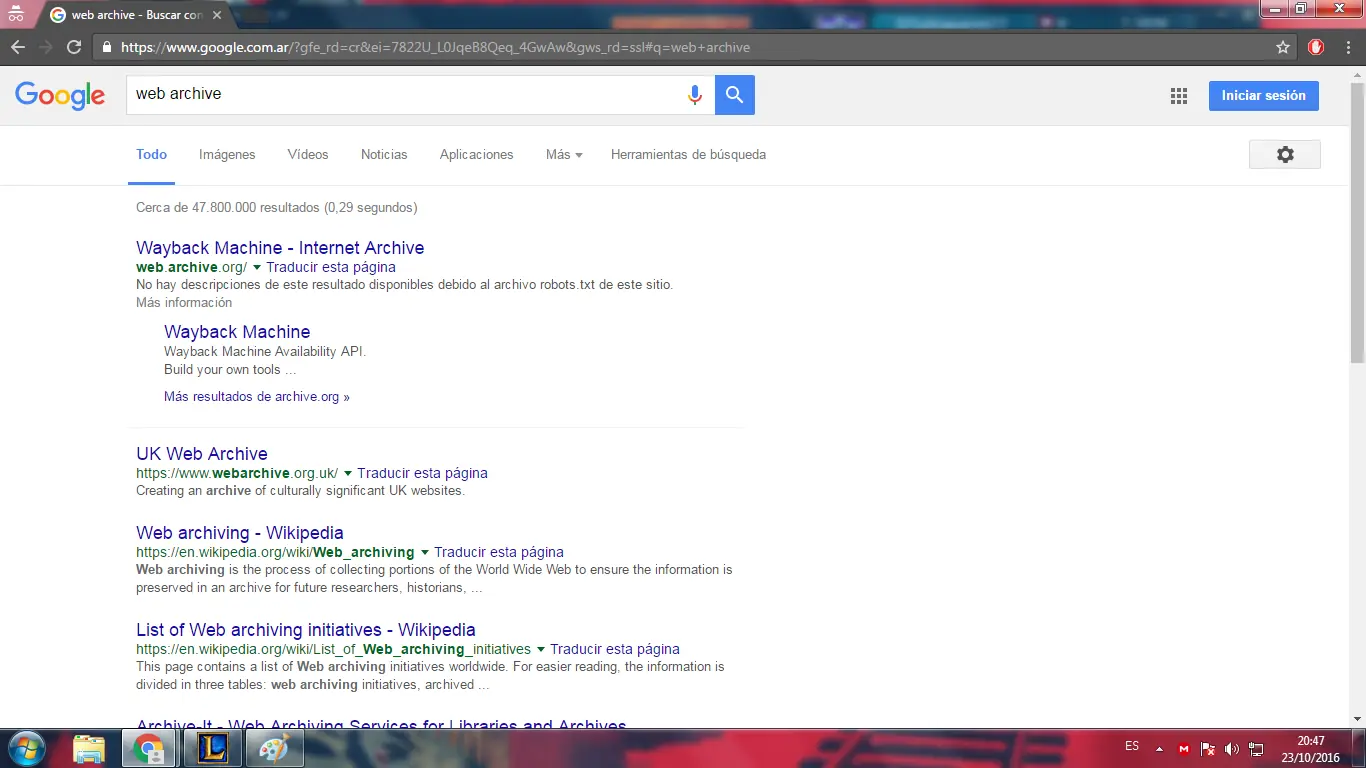The width and height of the screenshot is (1366, 768).
Task: Click into the 'web archive' search field
Action: (x=405, y=94)
